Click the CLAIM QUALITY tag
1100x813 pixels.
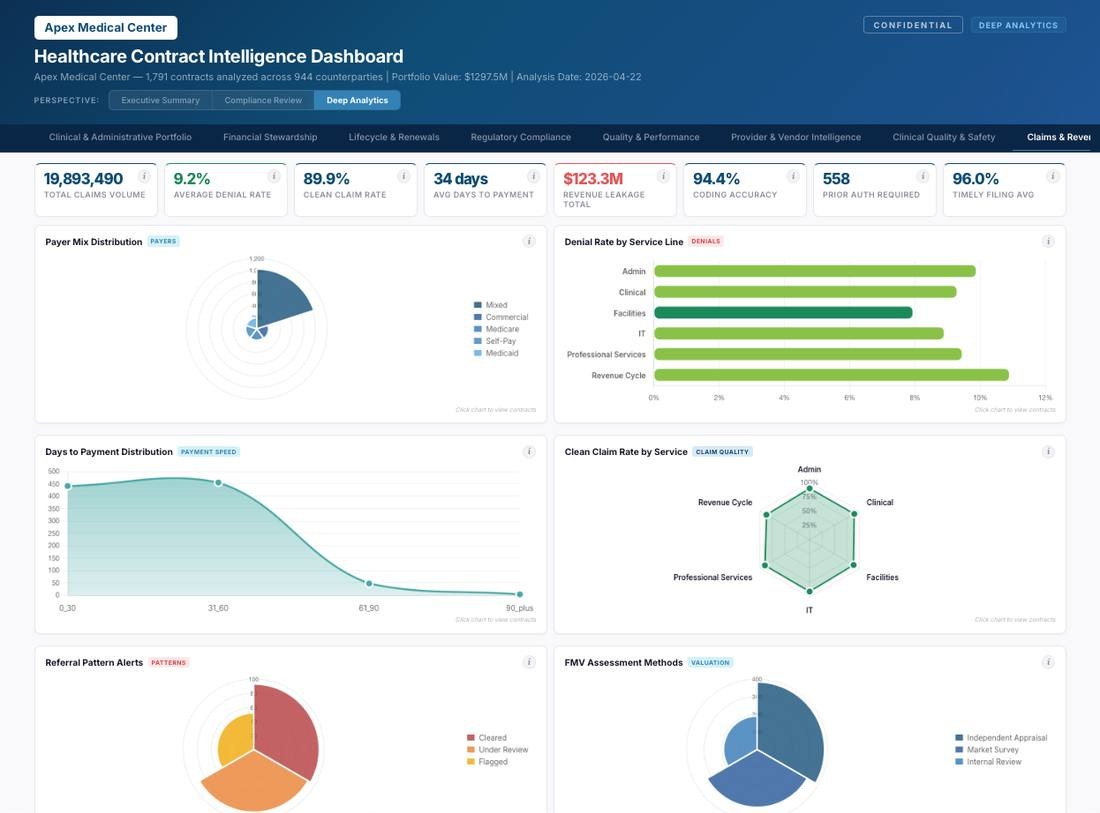[722, 452]
